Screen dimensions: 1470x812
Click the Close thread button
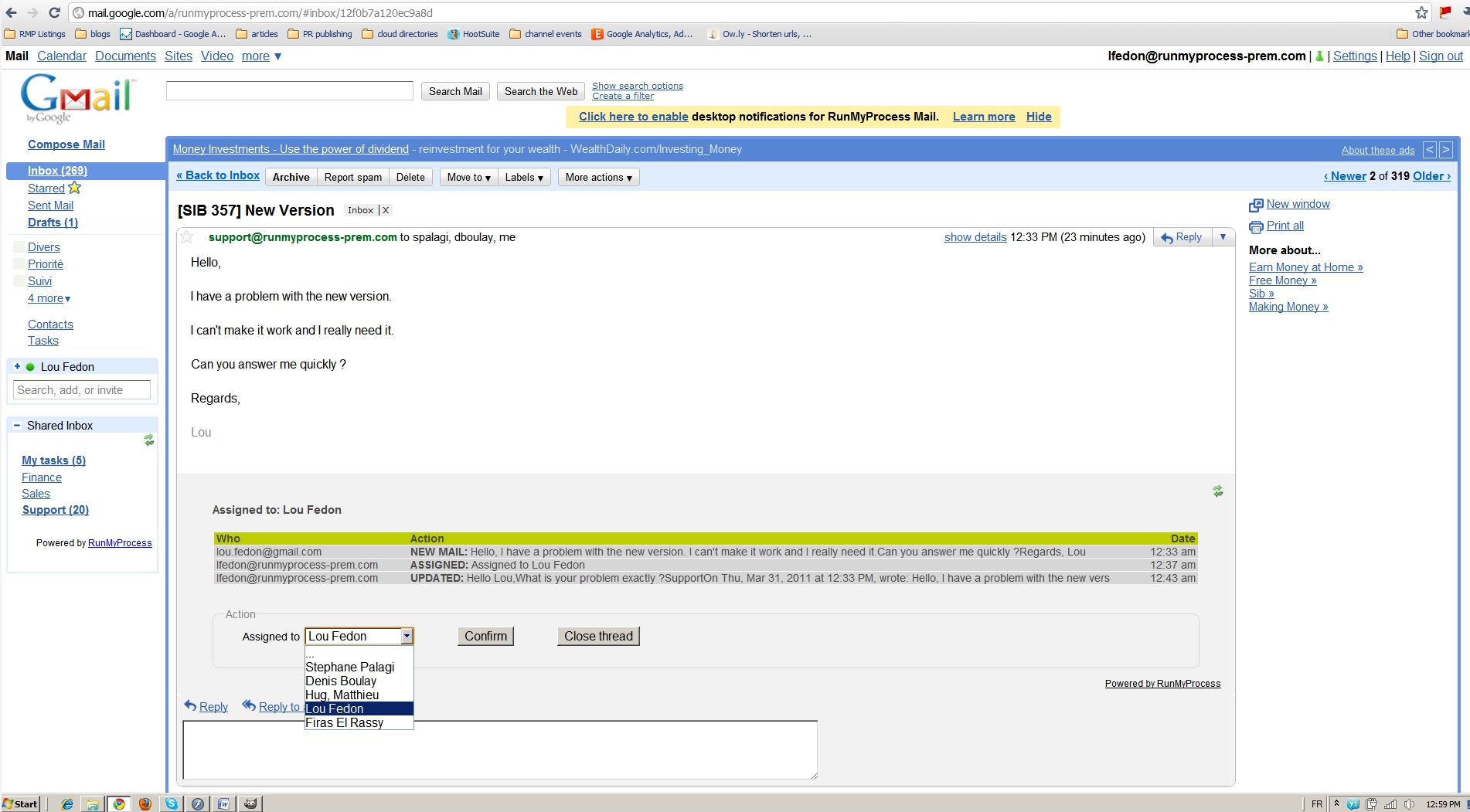[x=598, y=636]
